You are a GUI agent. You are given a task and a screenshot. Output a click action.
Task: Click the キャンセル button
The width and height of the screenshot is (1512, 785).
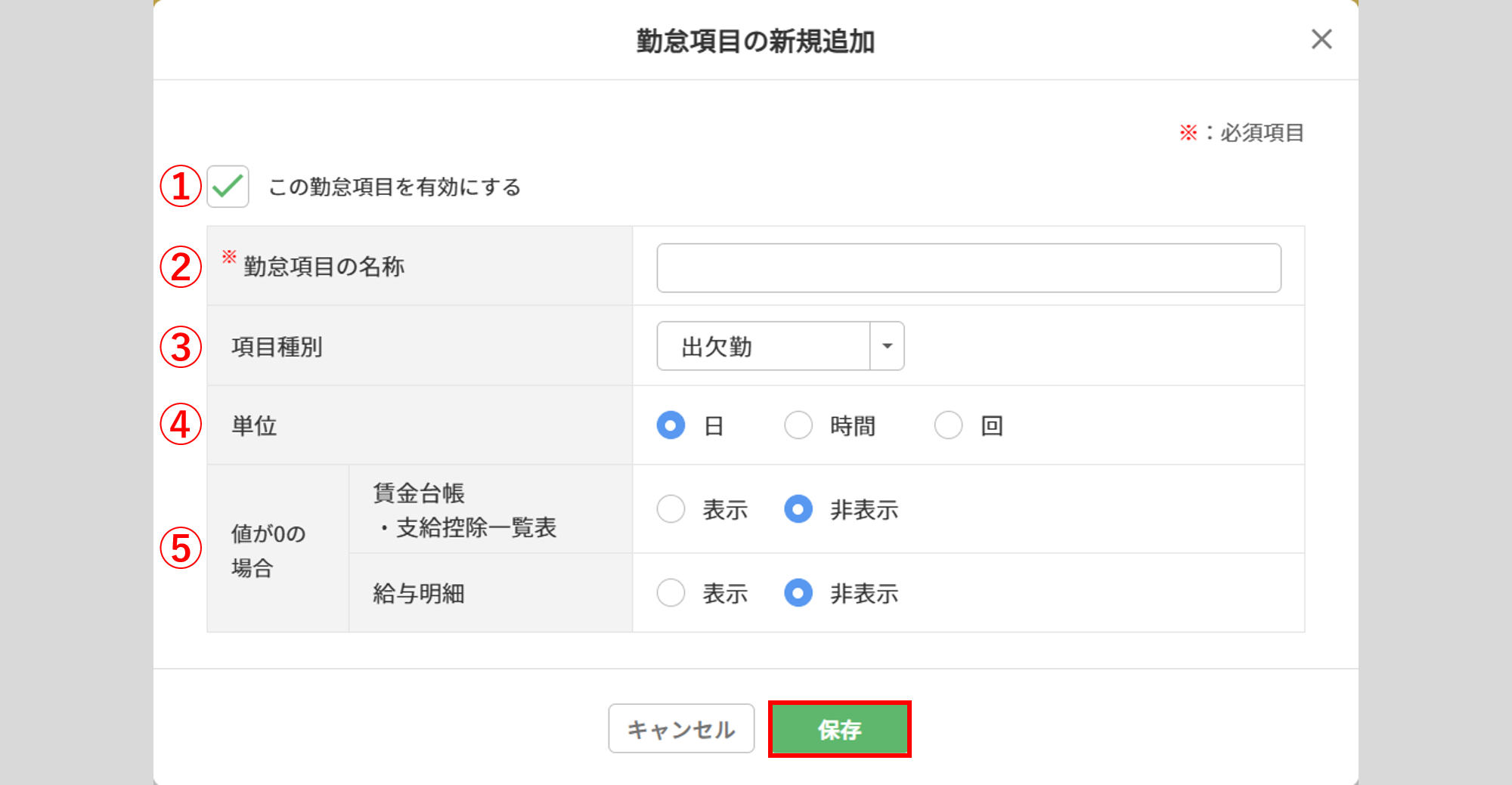click(x=681, y=728)
